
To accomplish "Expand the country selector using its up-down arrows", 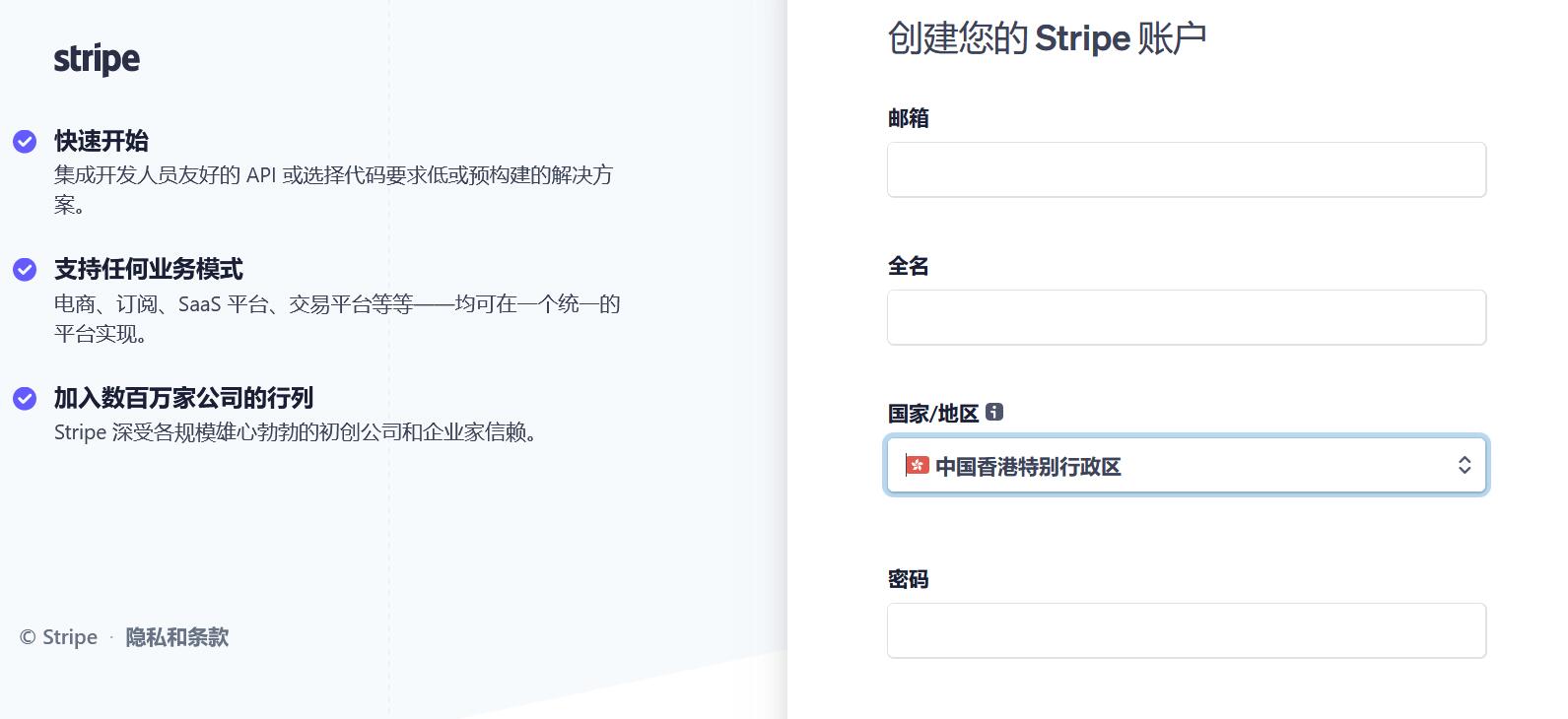I will coord(1465,465).
